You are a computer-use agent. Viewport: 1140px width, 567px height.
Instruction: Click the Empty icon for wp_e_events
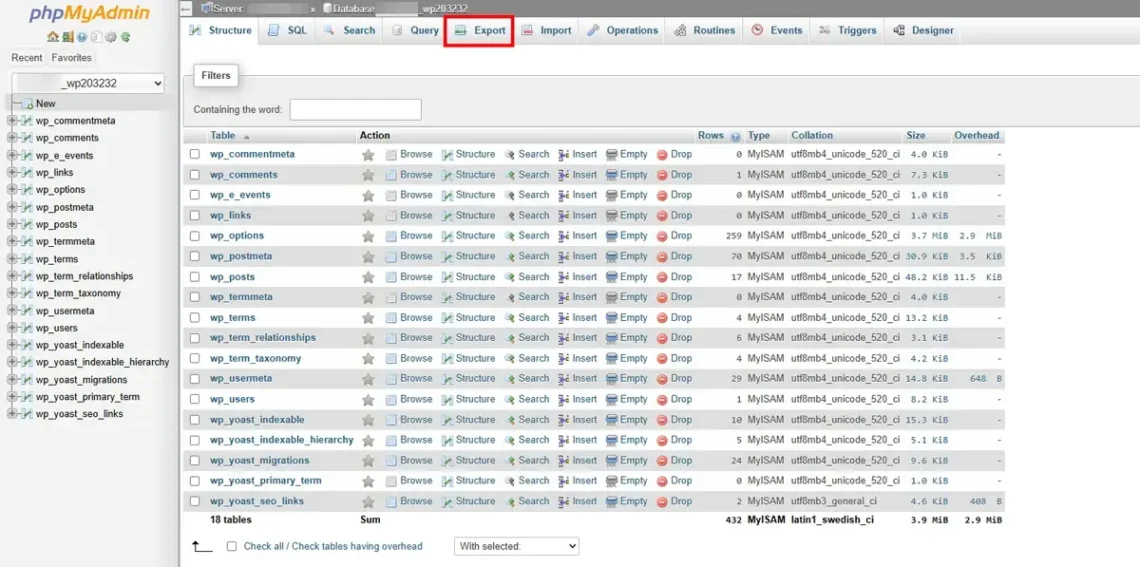pyautogui.click(x=612, y=196)
